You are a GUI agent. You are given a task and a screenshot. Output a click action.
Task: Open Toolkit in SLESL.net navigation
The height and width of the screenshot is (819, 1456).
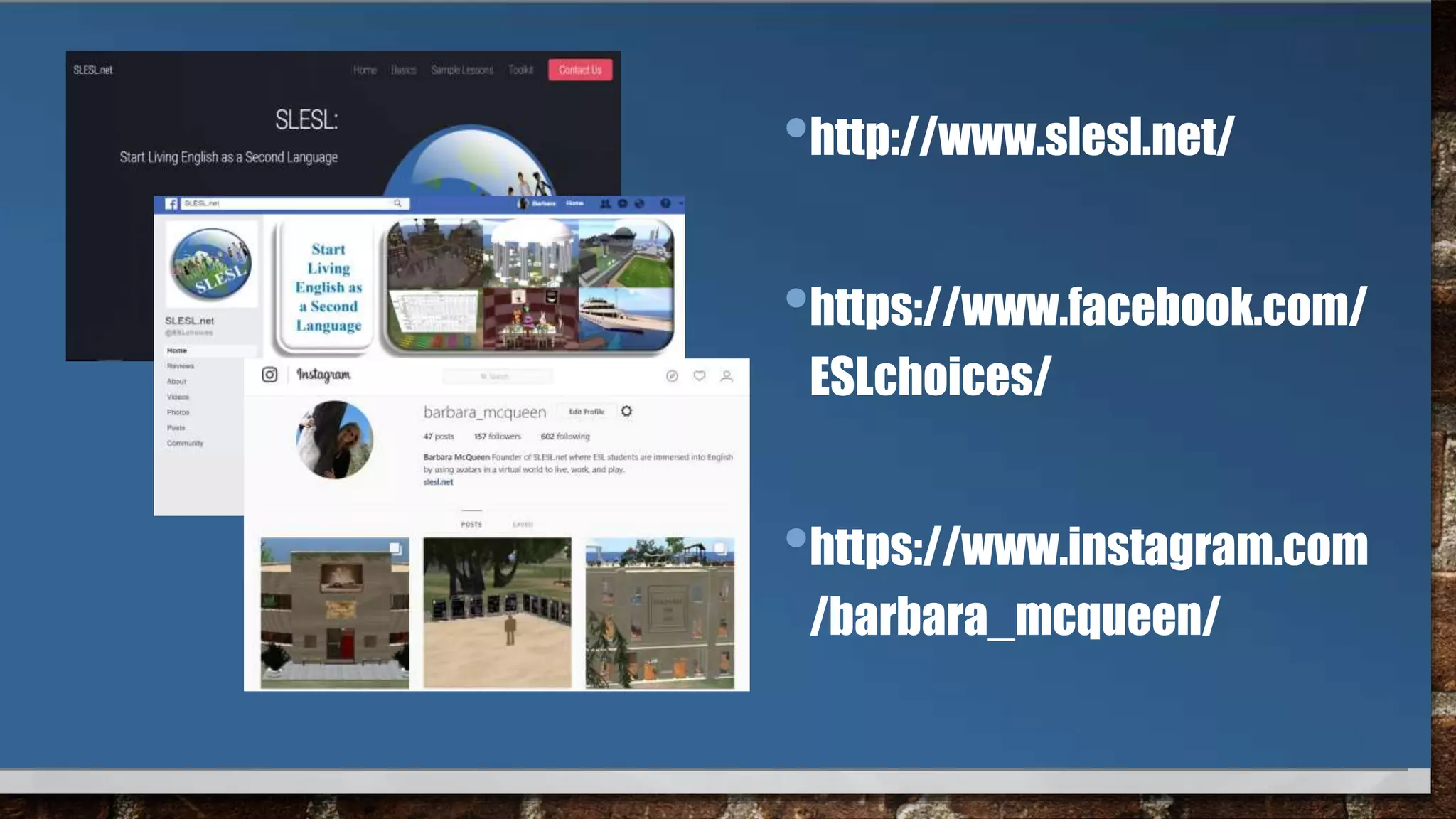point(520,70)
